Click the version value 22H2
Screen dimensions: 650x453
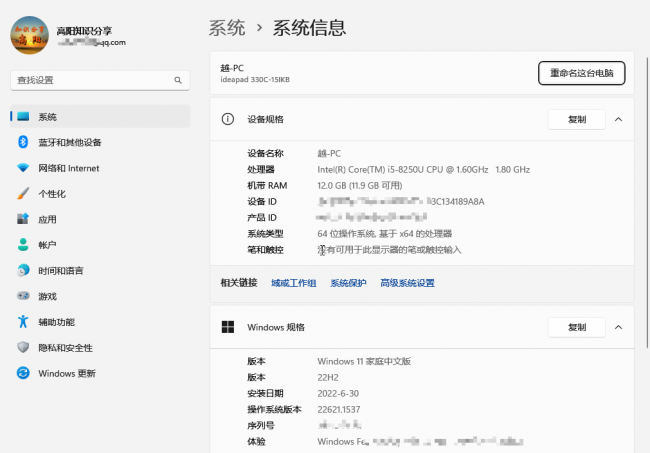click(x=328, y=378)
